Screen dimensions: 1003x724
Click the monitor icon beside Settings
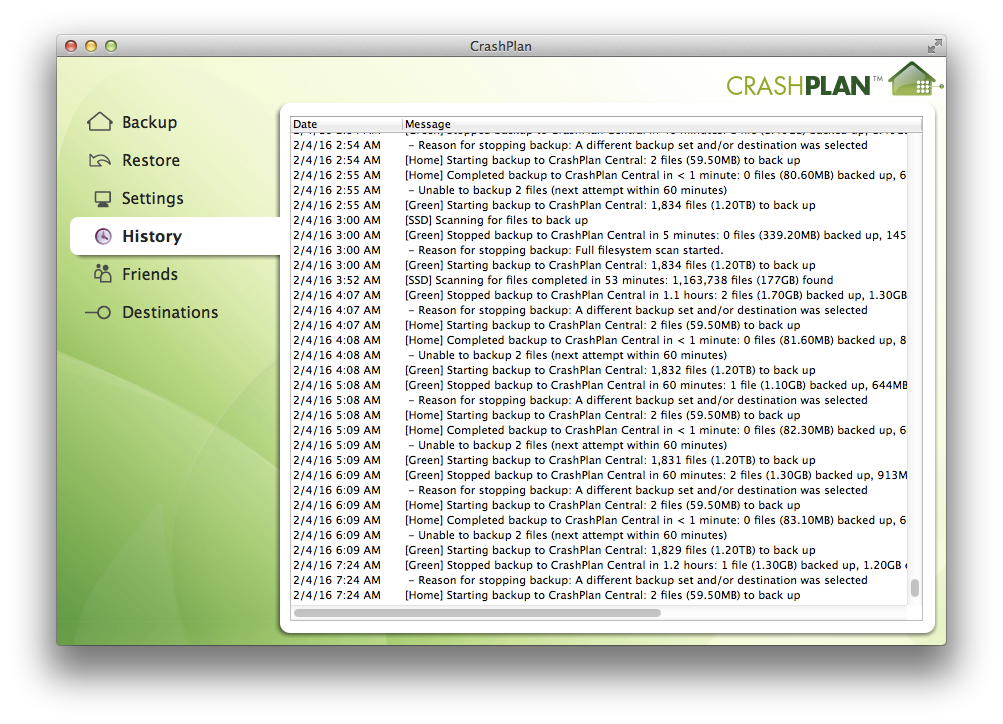(x=102, y=199)
